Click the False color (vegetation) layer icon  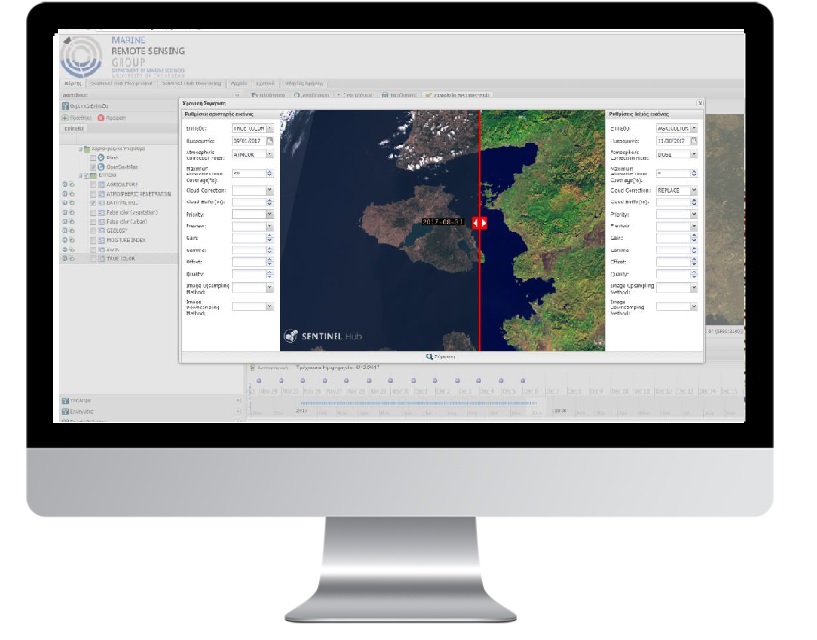[x=102, y=213]
